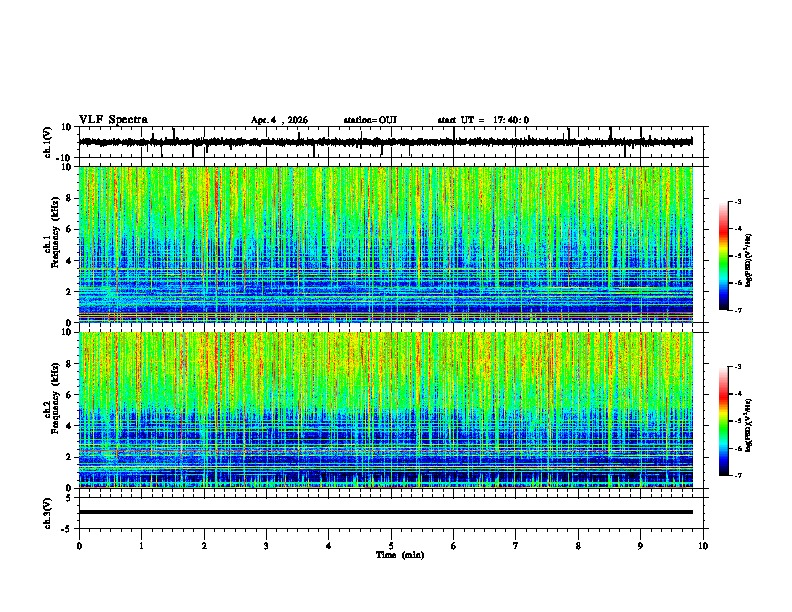This screenshot has width=792, height=612.
Task: Click the ch.1 voltage waveform trace
Action: [x=385, y=142]
